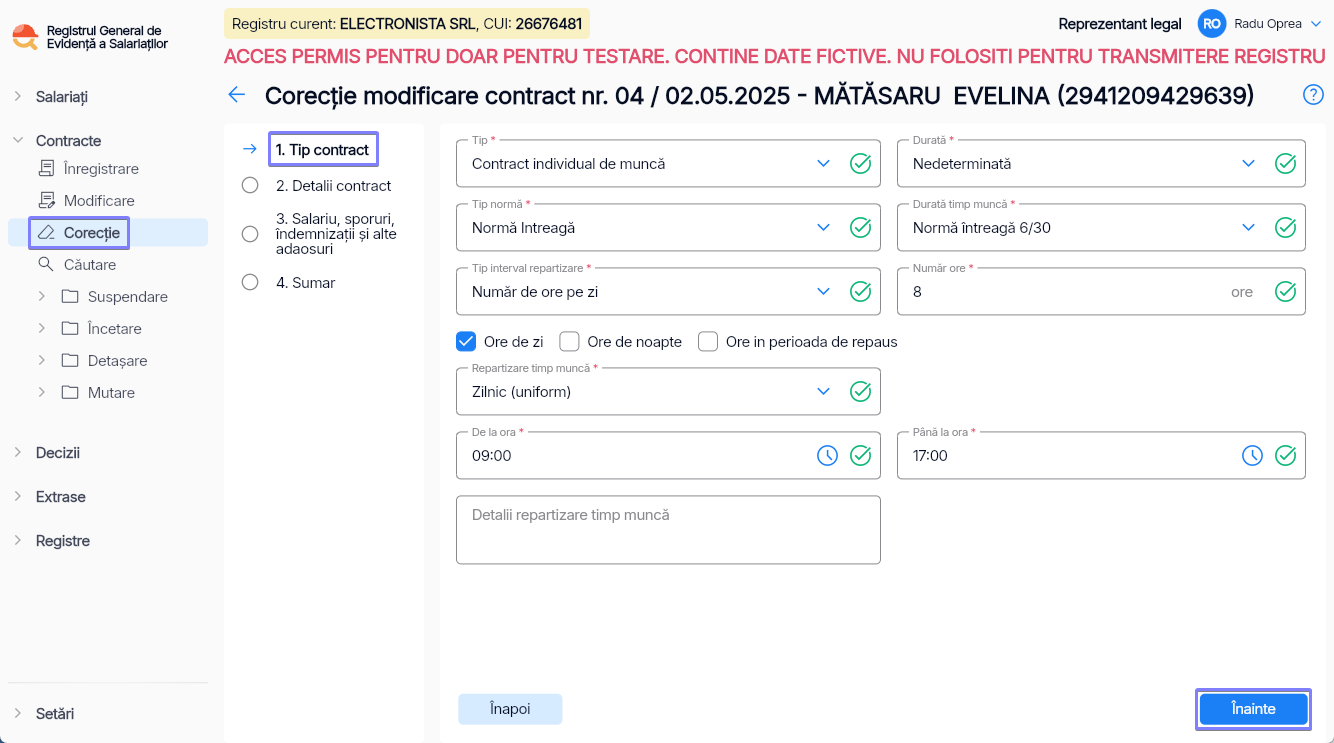Viewport: 1334px width, 743px height.
Task: Click the clock icon in Până la ora
Action: coord(1252,456)
